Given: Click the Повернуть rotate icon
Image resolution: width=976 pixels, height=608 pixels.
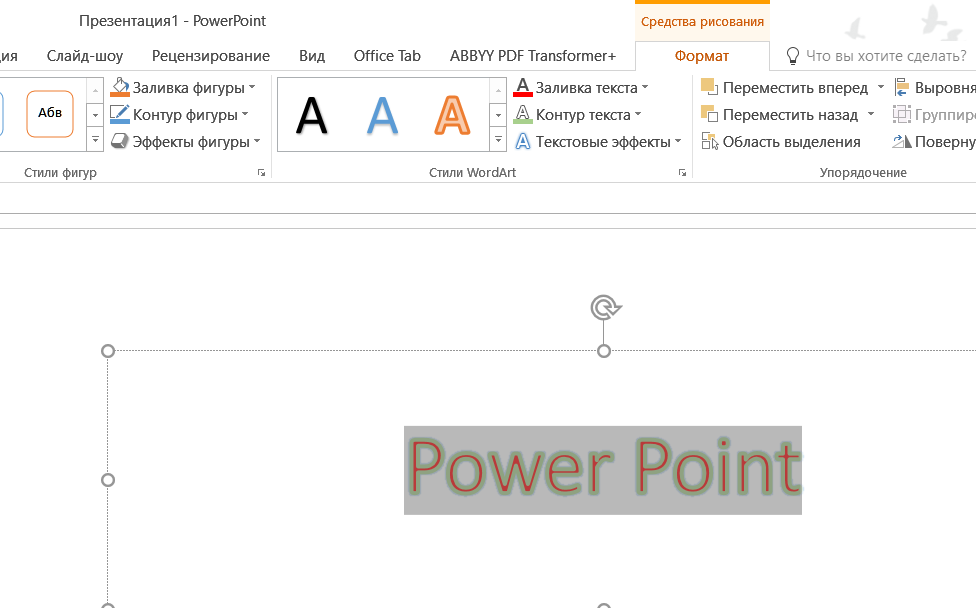Looking at the screenshot, I should click(x=902, y=142).
